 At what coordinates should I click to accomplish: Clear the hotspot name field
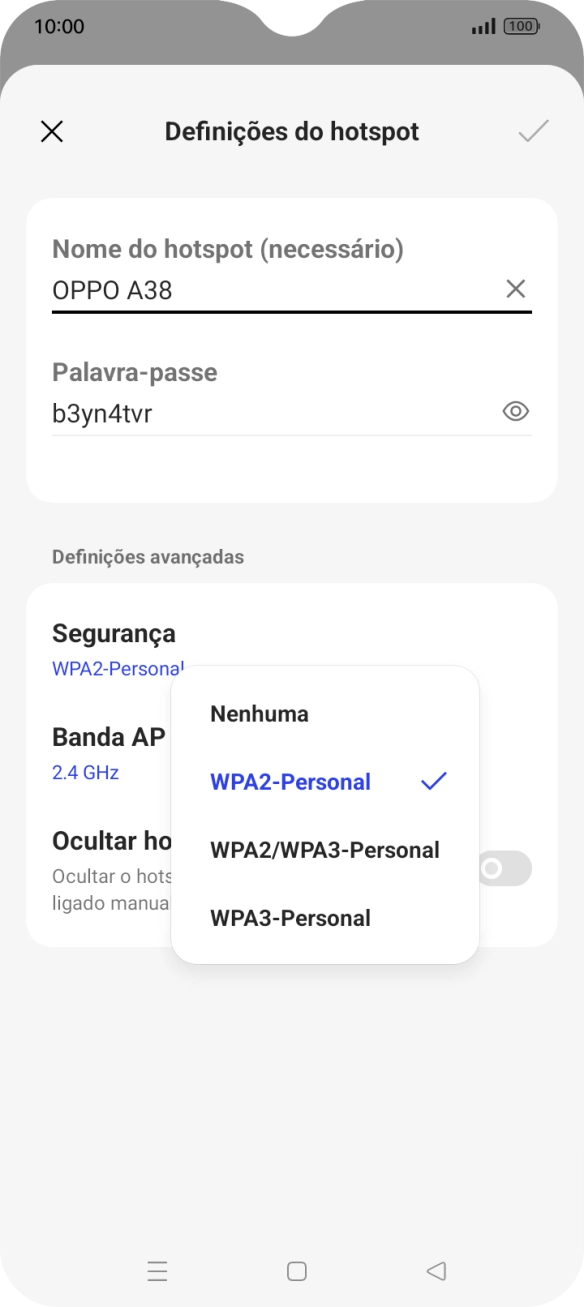click(x=516, y=290)
